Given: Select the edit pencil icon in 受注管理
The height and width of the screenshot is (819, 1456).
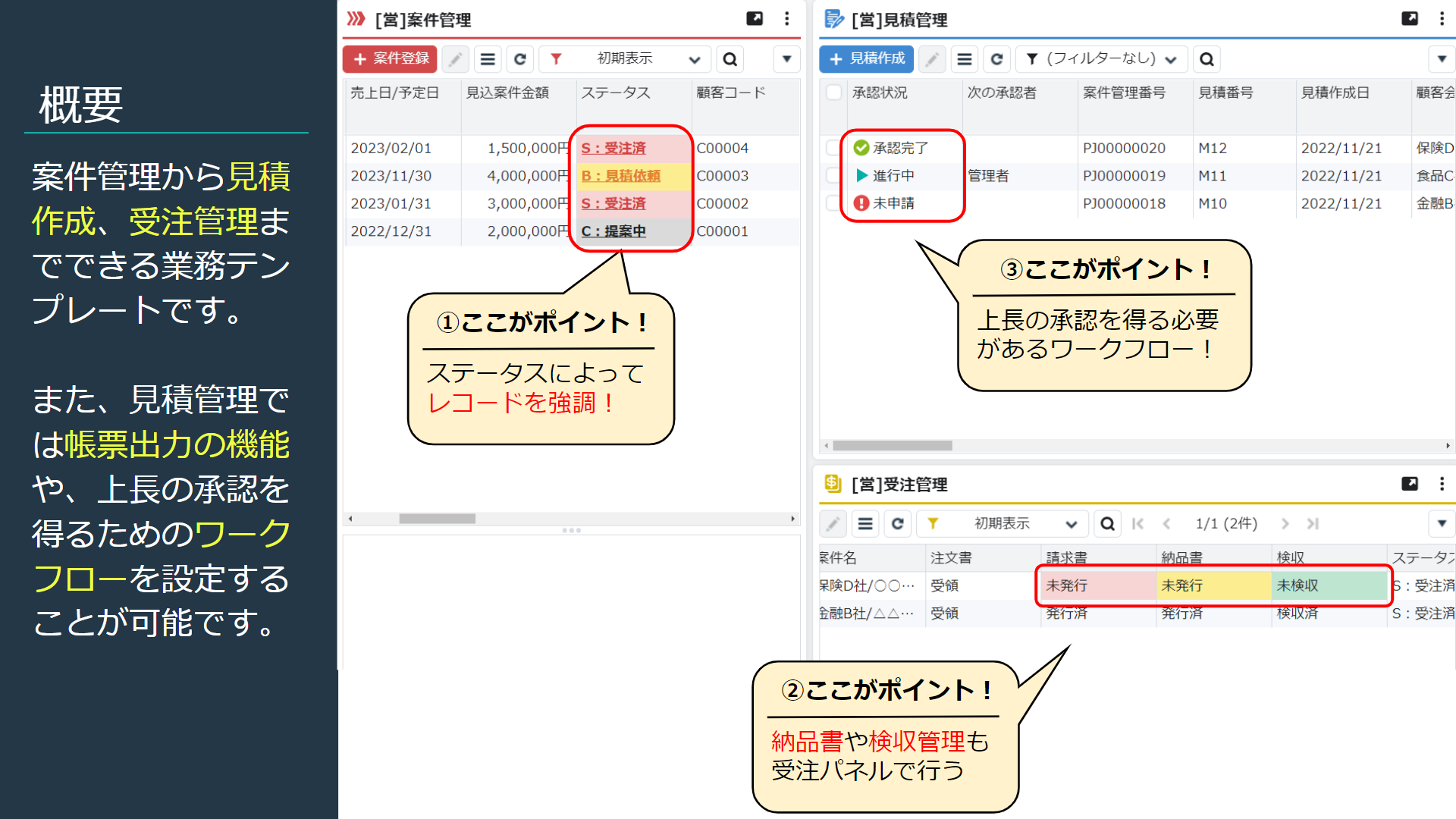Looking at the screenshot, I should 833,523.
